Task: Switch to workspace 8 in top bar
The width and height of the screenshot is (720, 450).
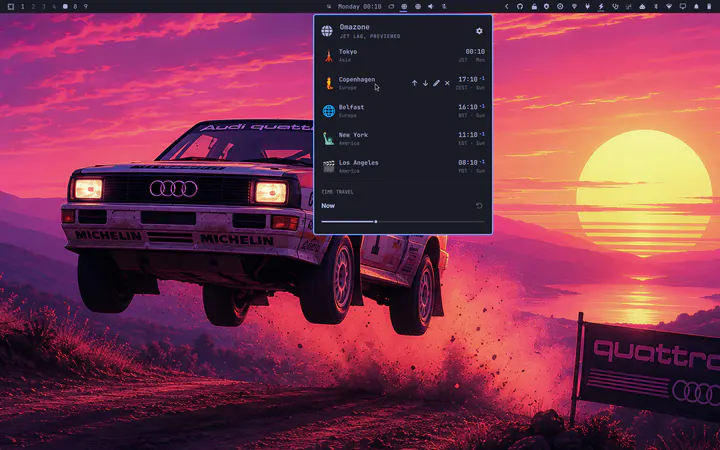Action: (75, 6)
